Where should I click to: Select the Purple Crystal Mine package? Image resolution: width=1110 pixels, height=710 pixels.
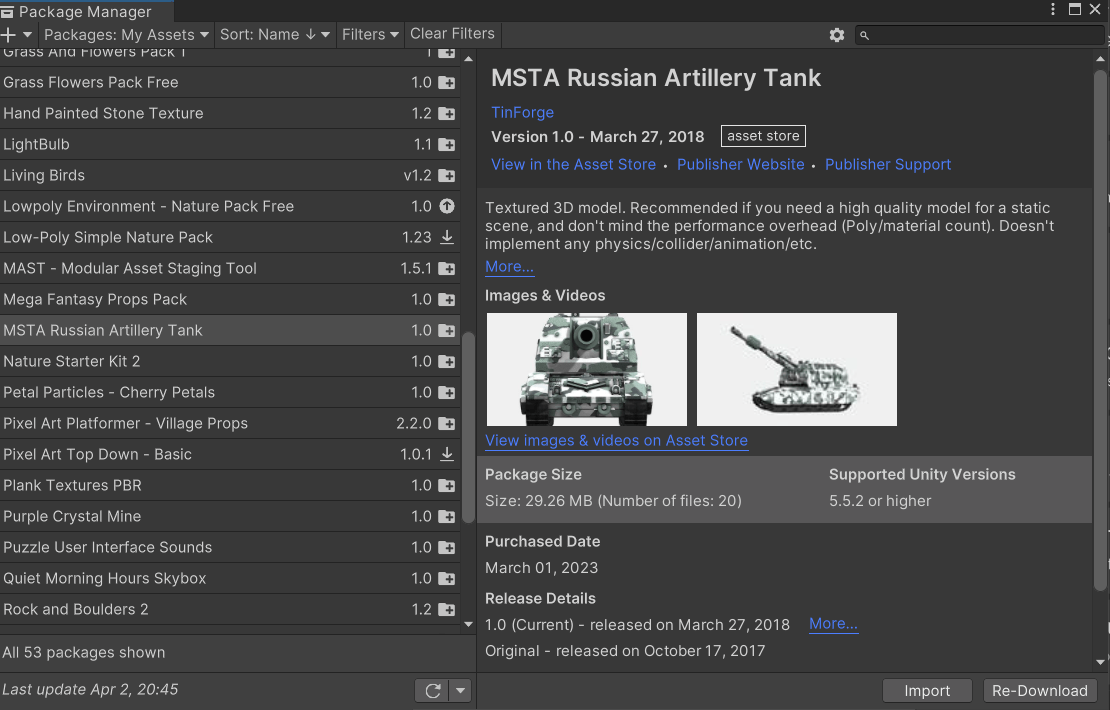(x=229, y=517)
